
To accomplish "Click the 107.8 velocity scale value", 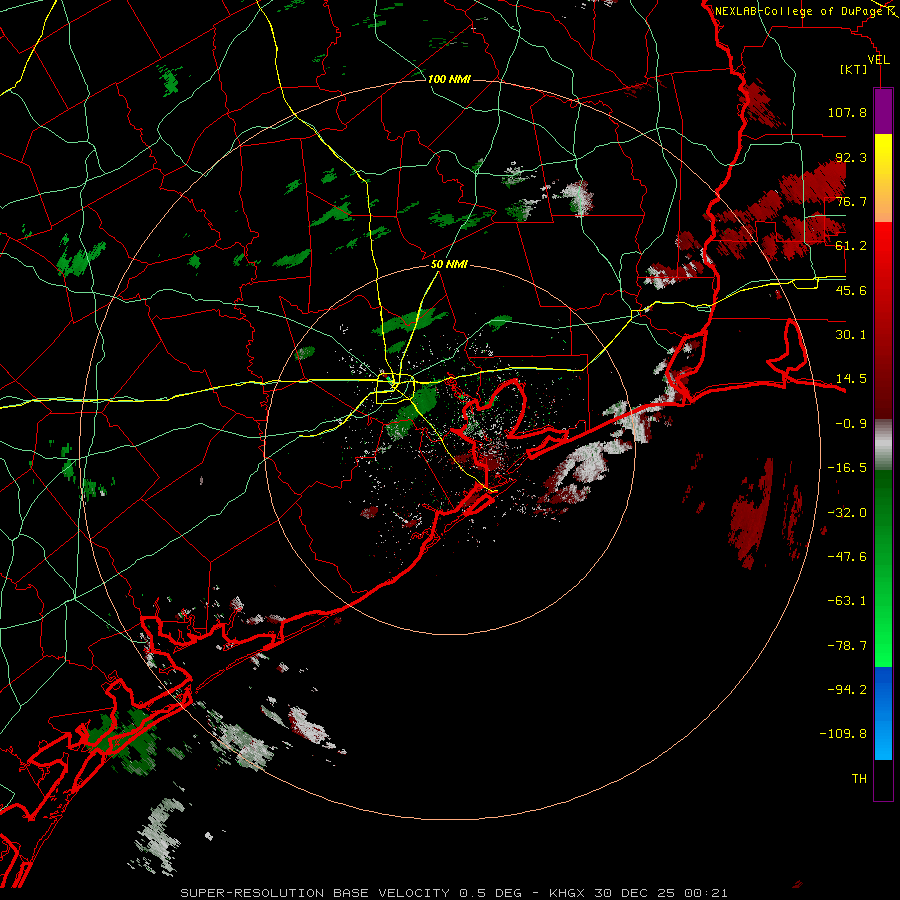I will click(x=847, y=112).
